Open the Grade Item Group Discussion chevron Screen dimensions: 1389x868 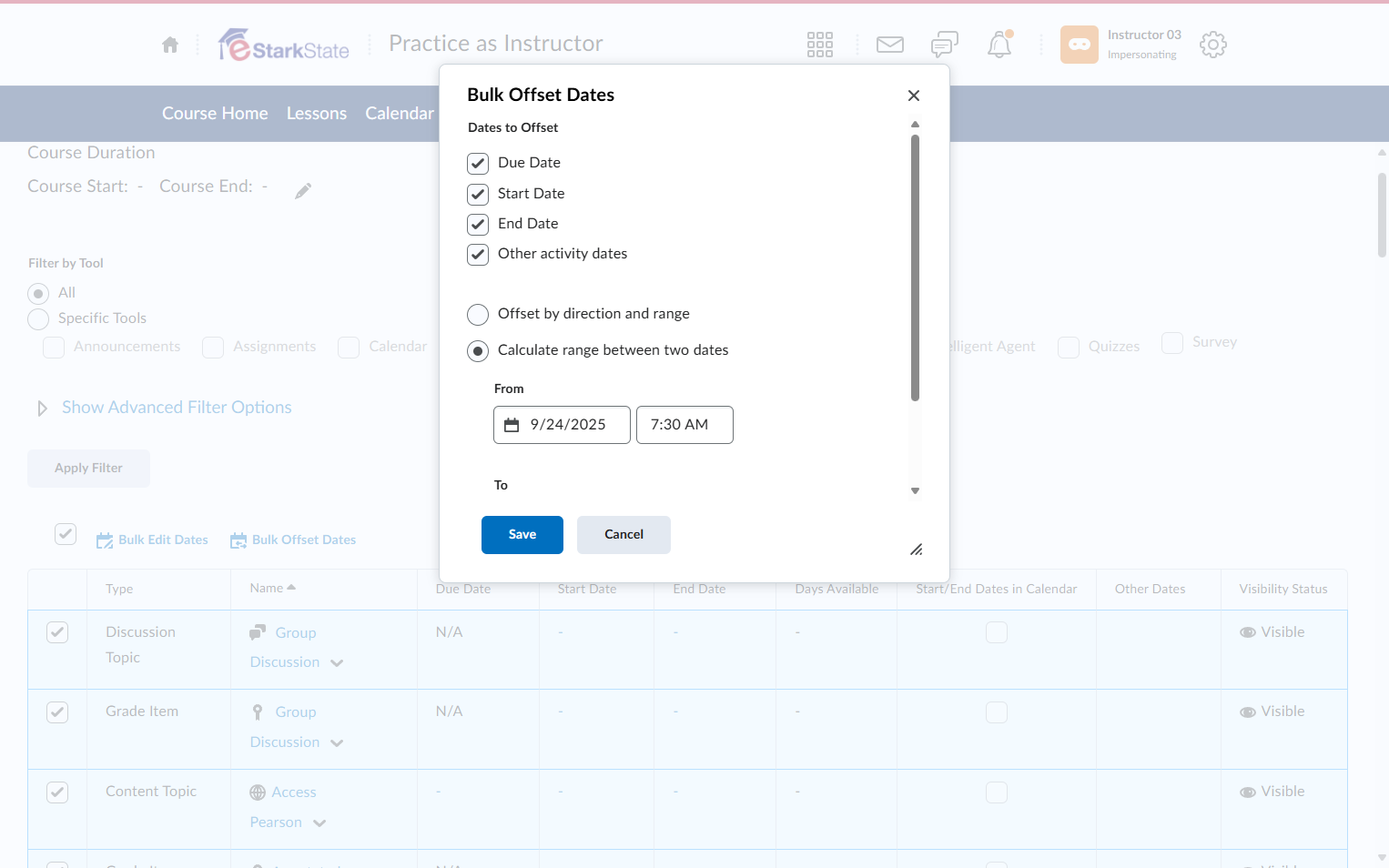point(337,743)
